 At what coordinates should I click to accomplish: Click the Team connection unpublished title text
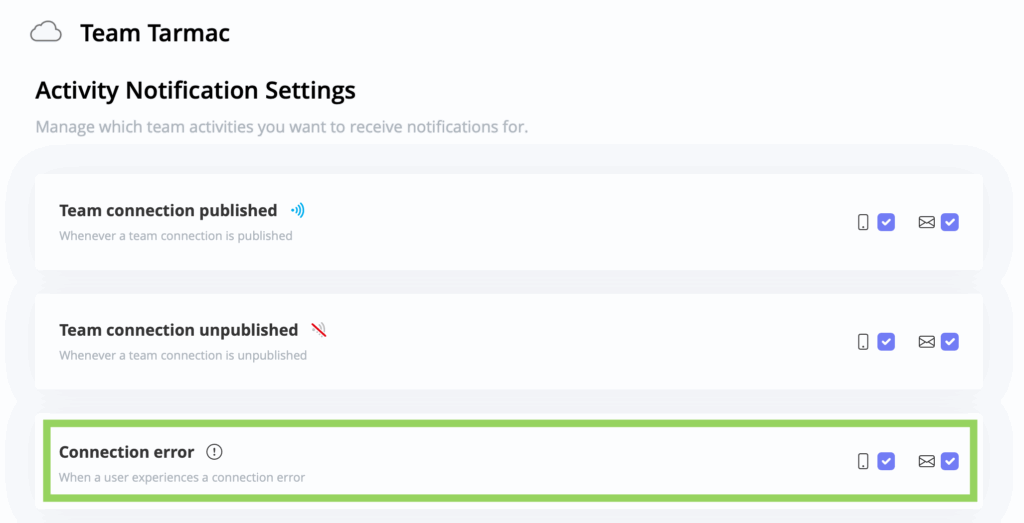[x=178, y=330]
